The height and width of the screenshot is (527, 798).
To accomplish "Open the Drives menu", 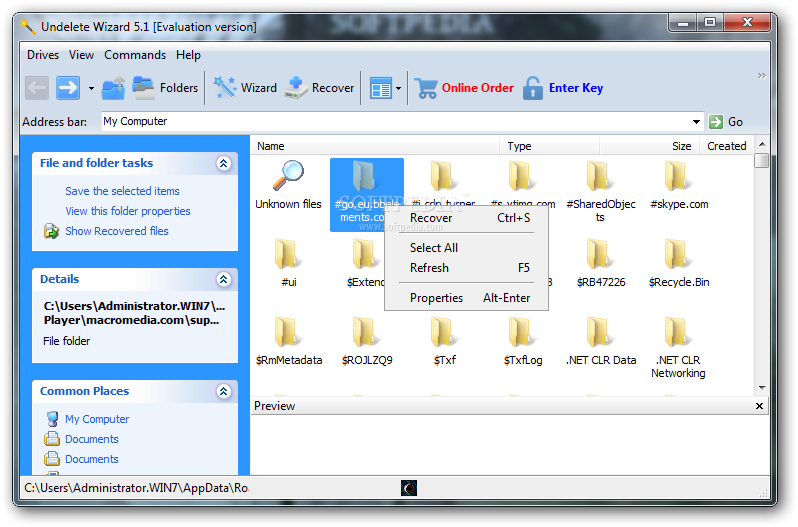I will [43, 55].
